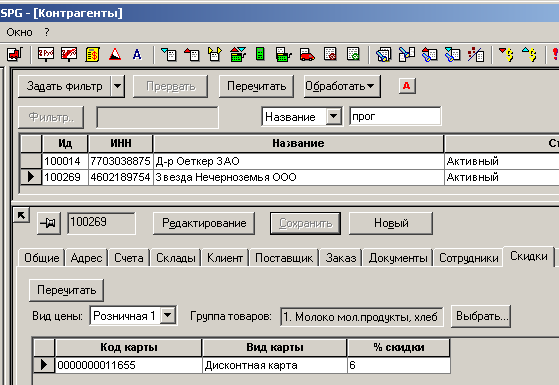Switch to the Склады tab

coord(176,258)
